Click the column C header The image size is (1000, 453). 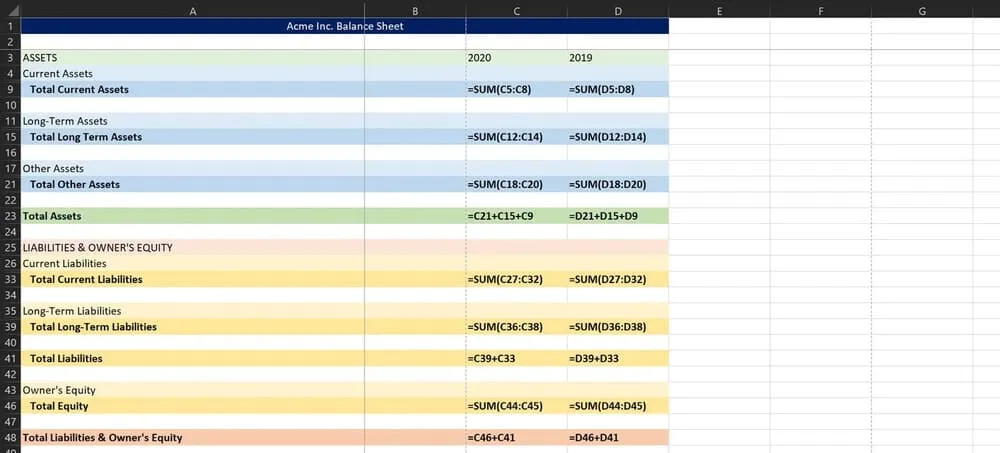pos(516,10)
